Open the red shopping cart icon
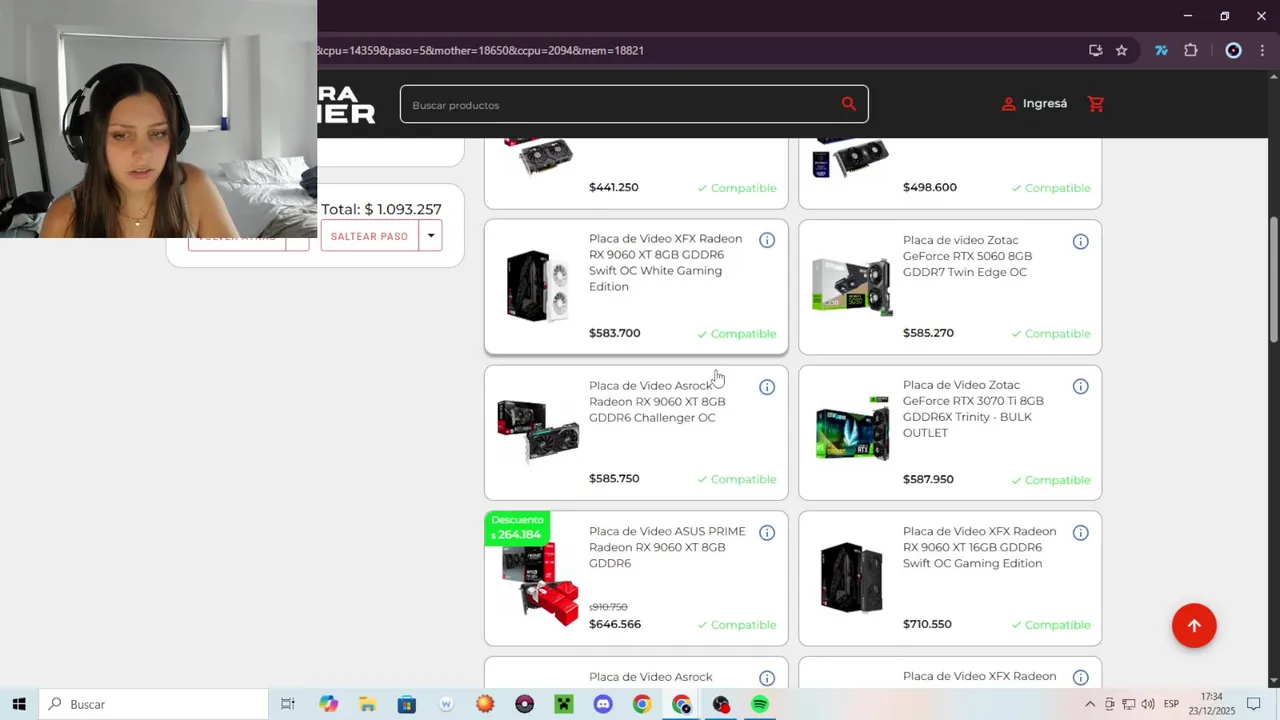 (1096, 104)
